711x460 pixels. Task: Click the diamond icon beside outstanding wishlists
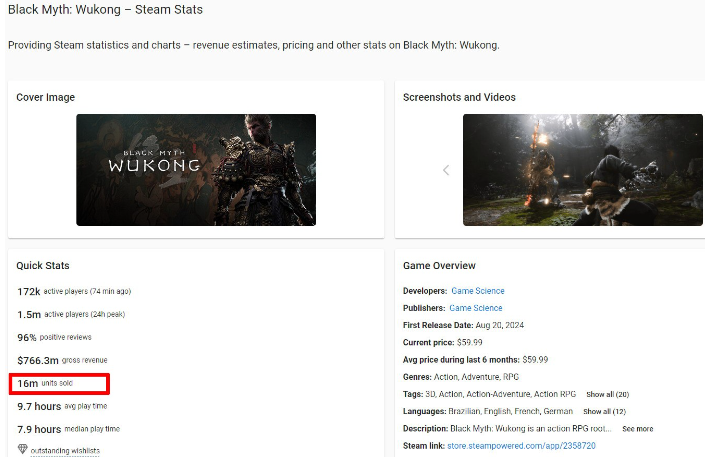tap(23, 449)
